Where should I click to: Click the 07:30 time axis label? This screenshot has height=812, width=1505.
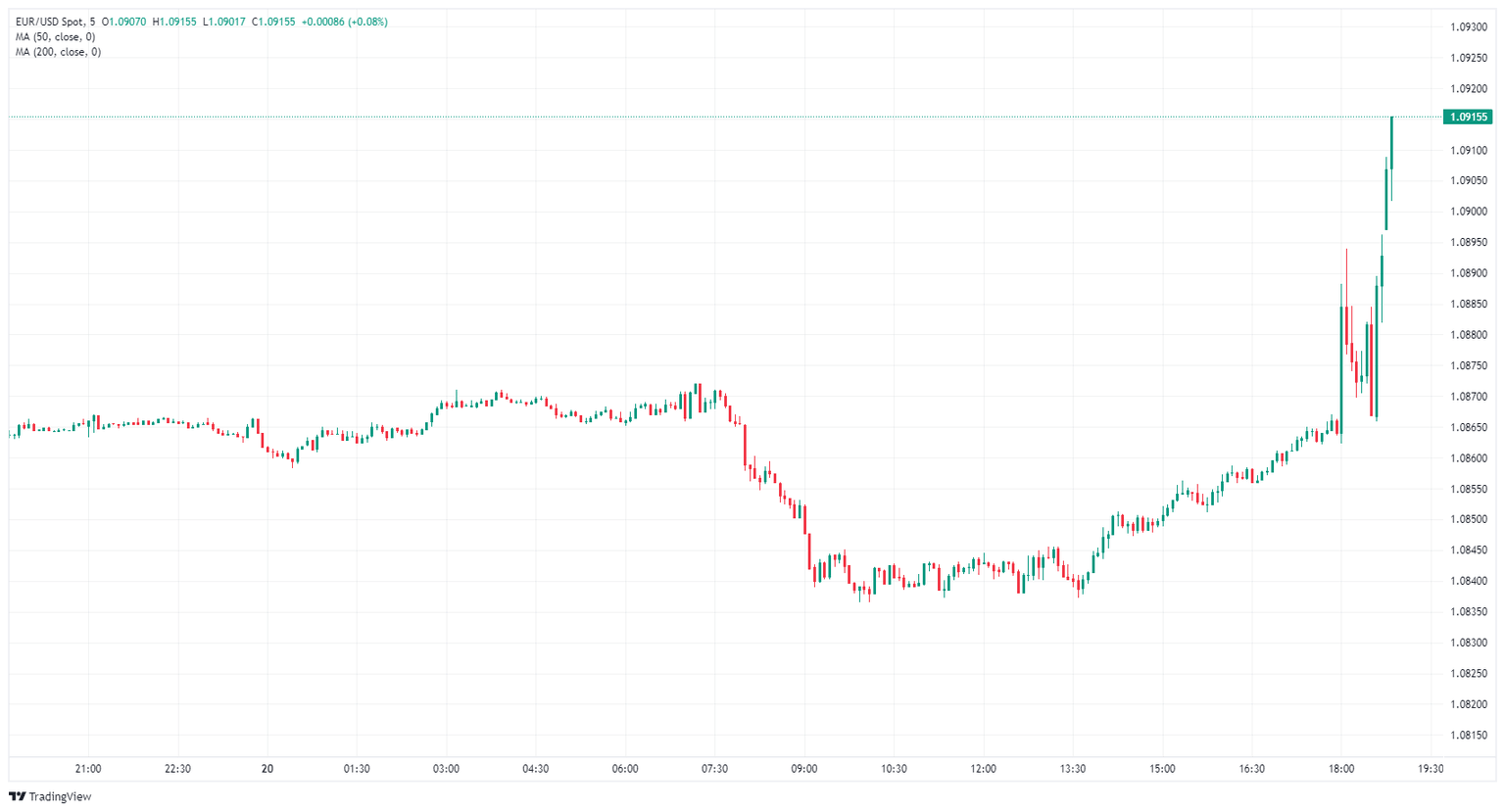tap(714, 769)
